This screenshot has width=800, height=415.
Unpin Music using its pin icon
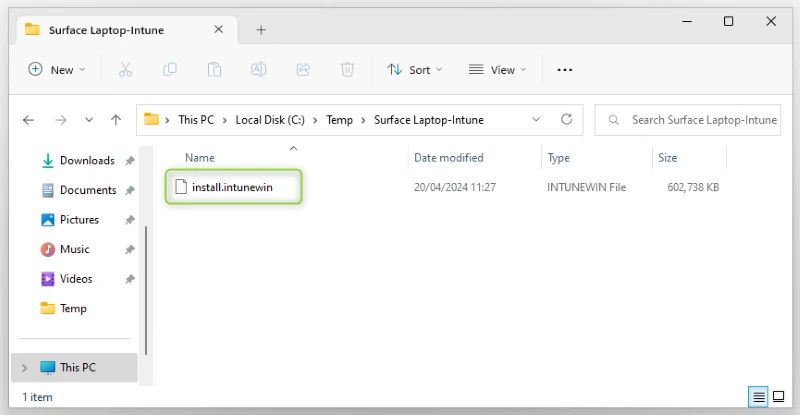point(130,250)
